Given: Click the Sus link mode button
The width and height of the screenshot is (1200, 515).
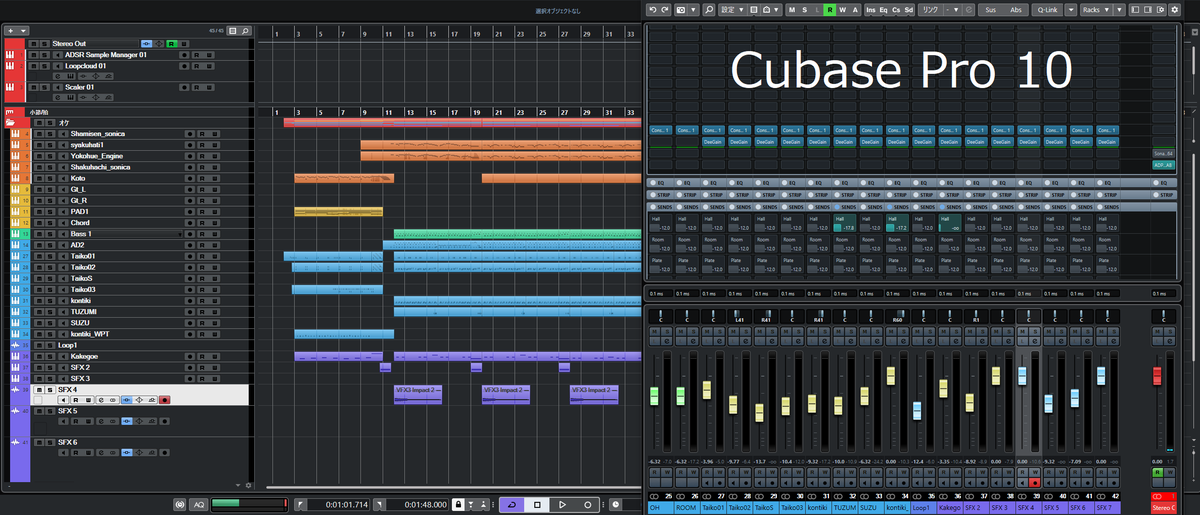Looking at the screenshot, I should [990, 9].
